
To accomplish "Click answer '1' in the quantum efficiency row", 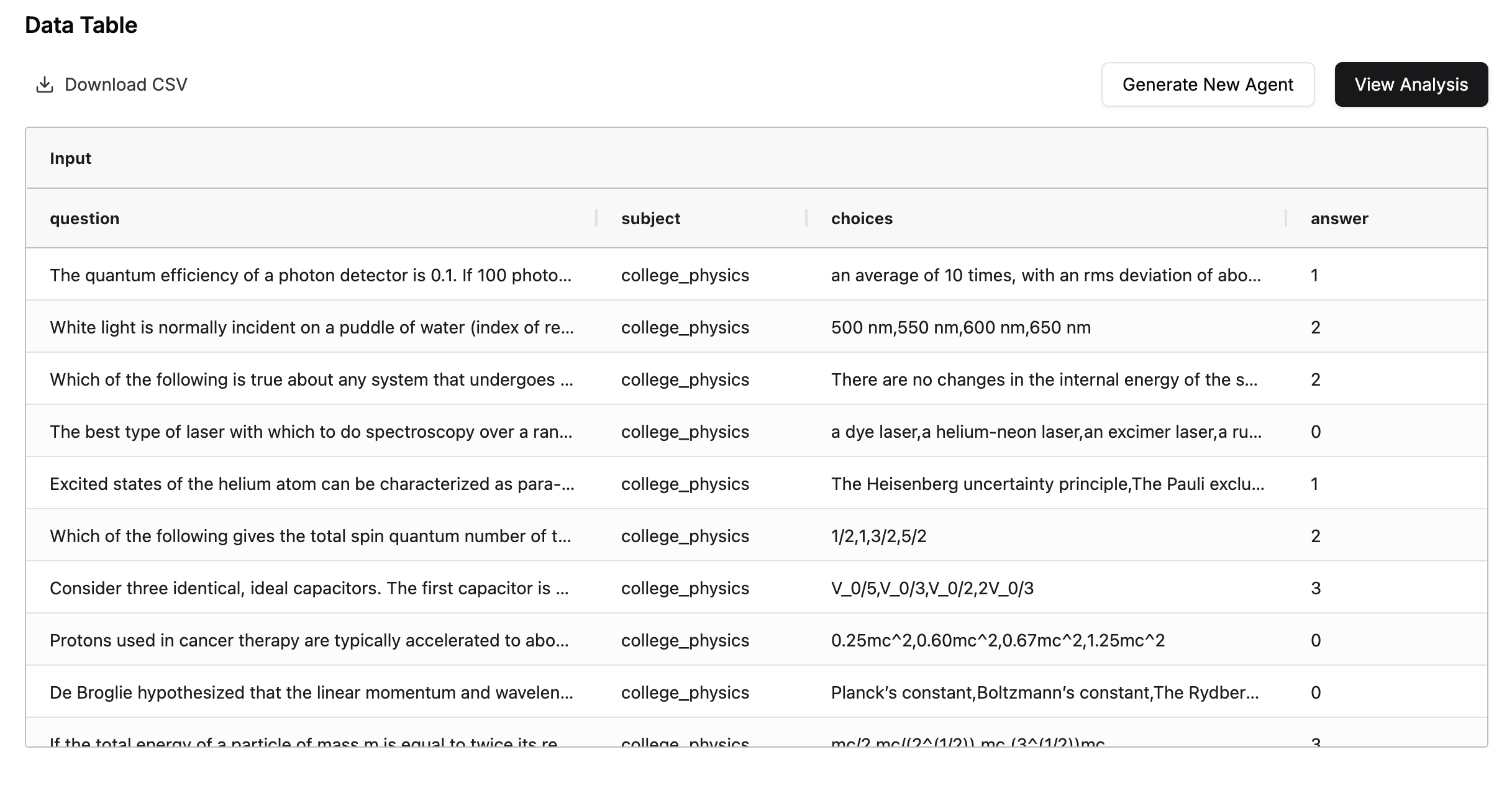I will point(1314,275).
